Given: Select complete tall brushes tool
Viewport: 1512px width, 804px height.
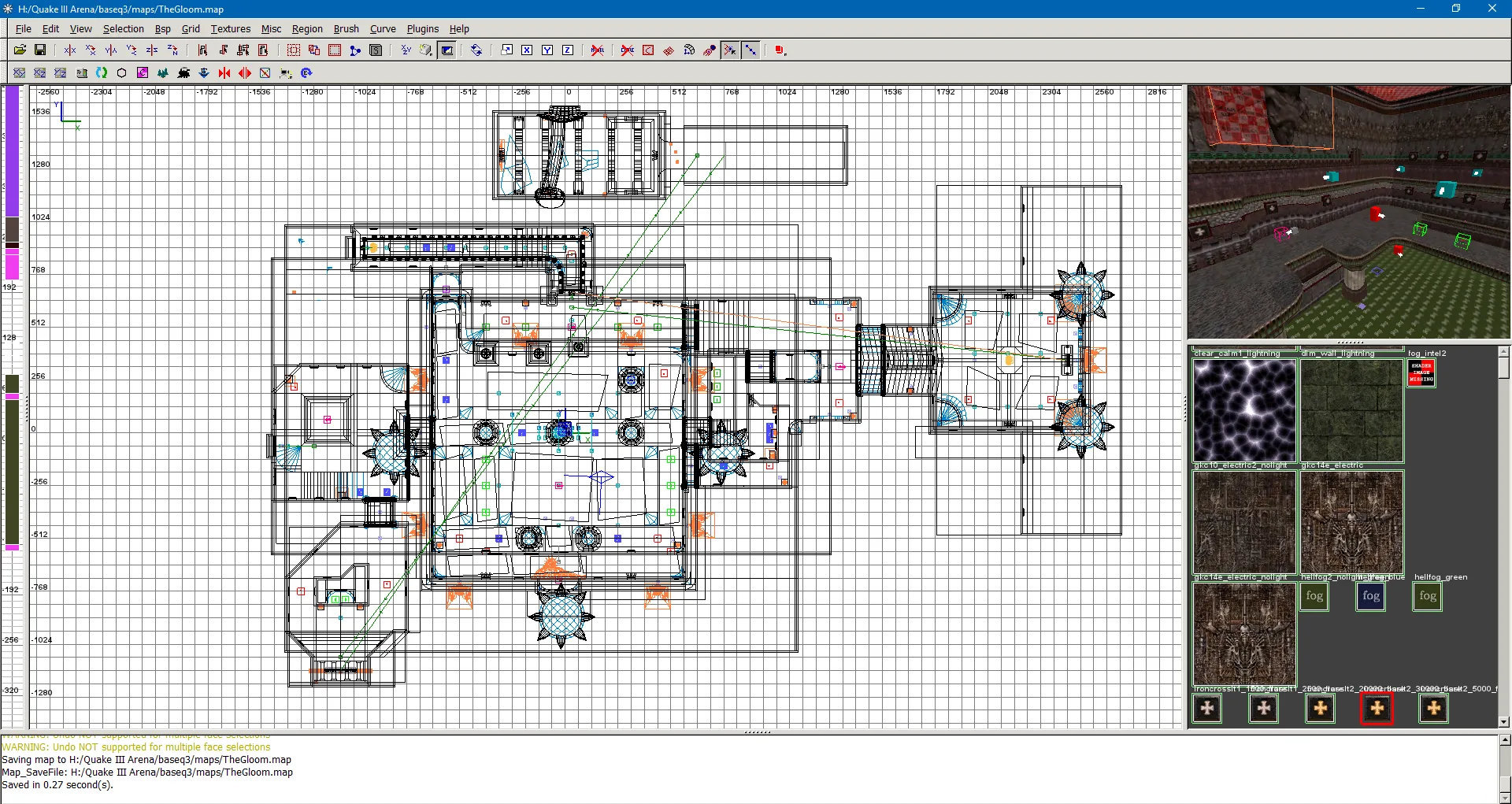Looking at the screenshot, I should pos(202,50).
